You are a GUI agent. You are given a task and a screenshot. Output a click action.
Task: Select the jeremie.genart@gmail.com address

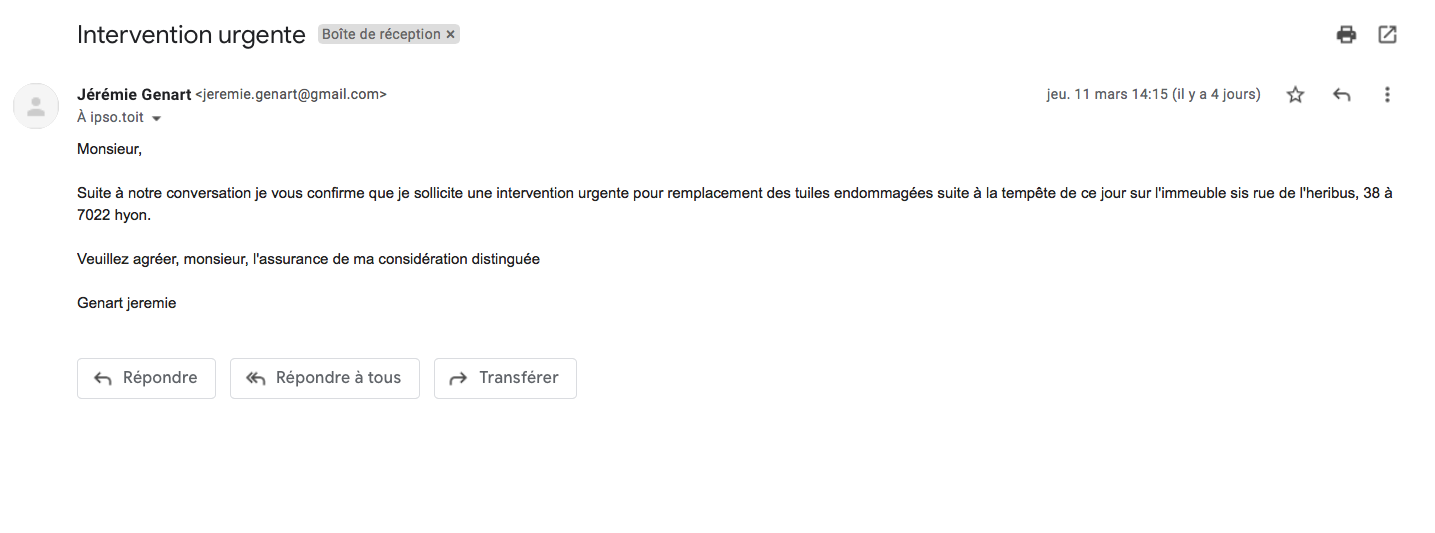[291, 95]
